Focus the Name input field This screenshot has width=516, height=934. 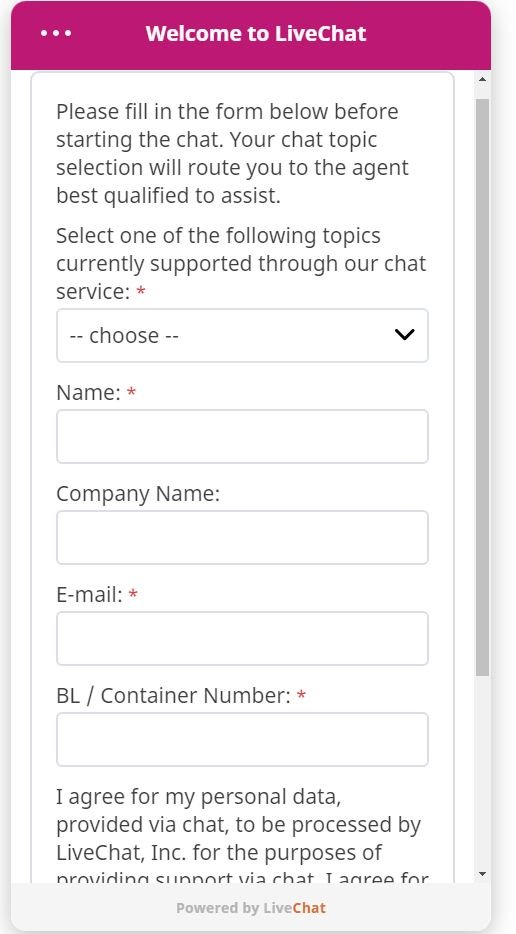coord(242,437)
